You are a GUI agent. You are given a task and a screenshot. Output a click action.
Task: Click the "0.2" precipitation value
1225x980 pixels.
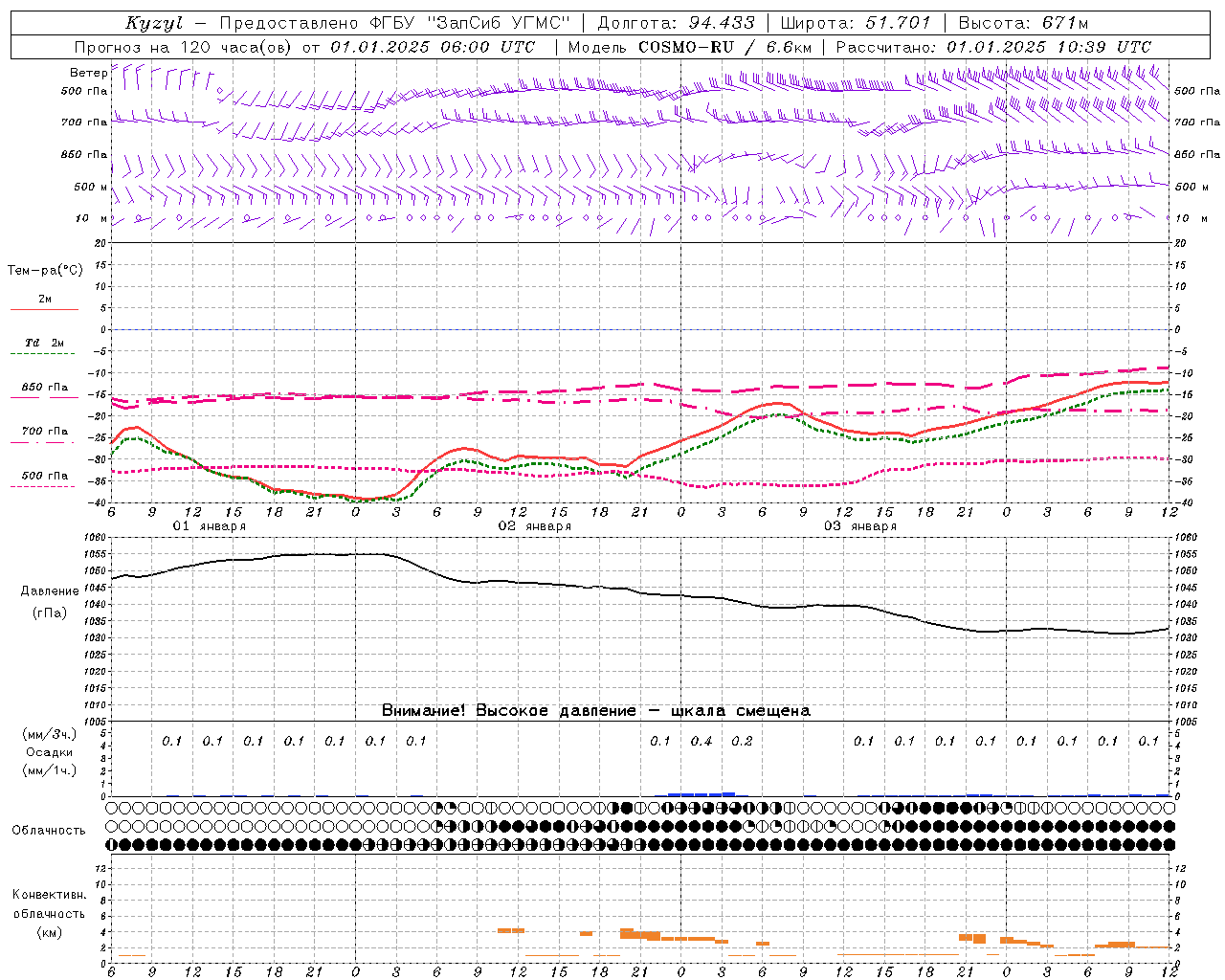(742, 741)
